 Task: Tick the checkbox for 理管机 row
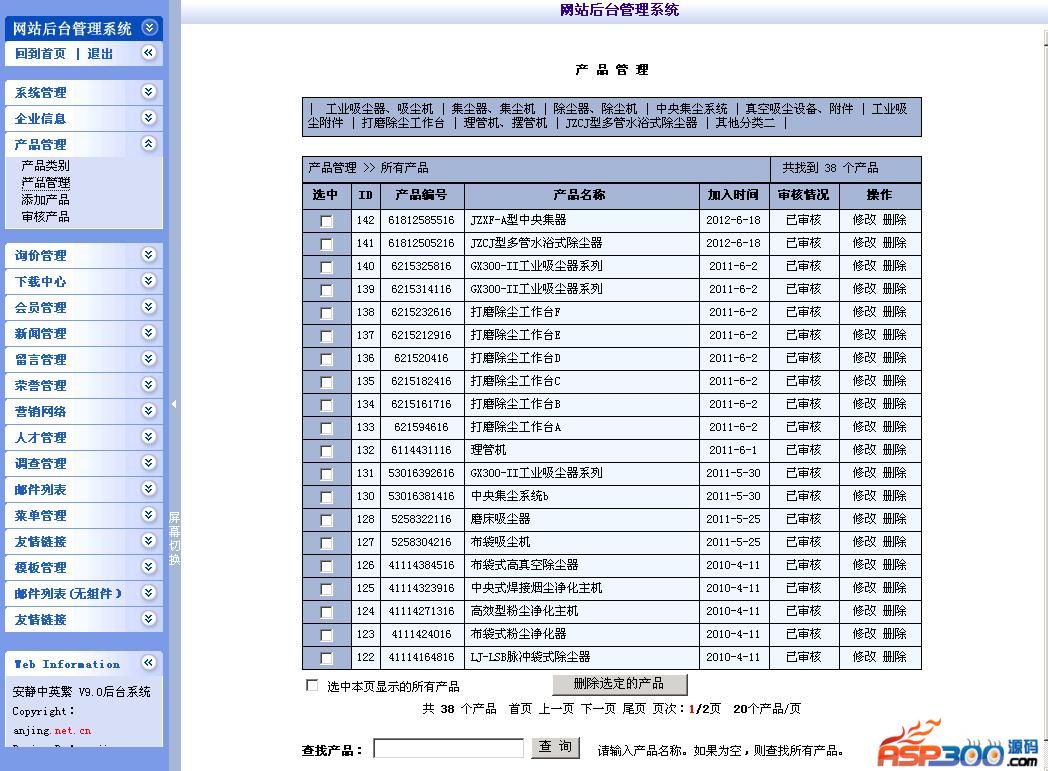(x=326, y=451)
